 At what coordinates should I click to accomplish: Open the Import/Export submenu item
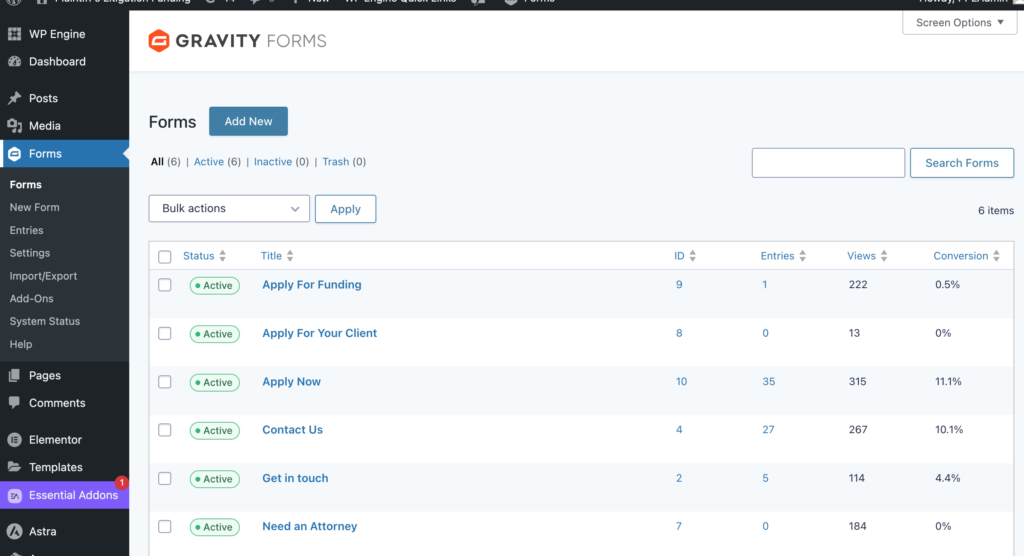pos(43,276)
